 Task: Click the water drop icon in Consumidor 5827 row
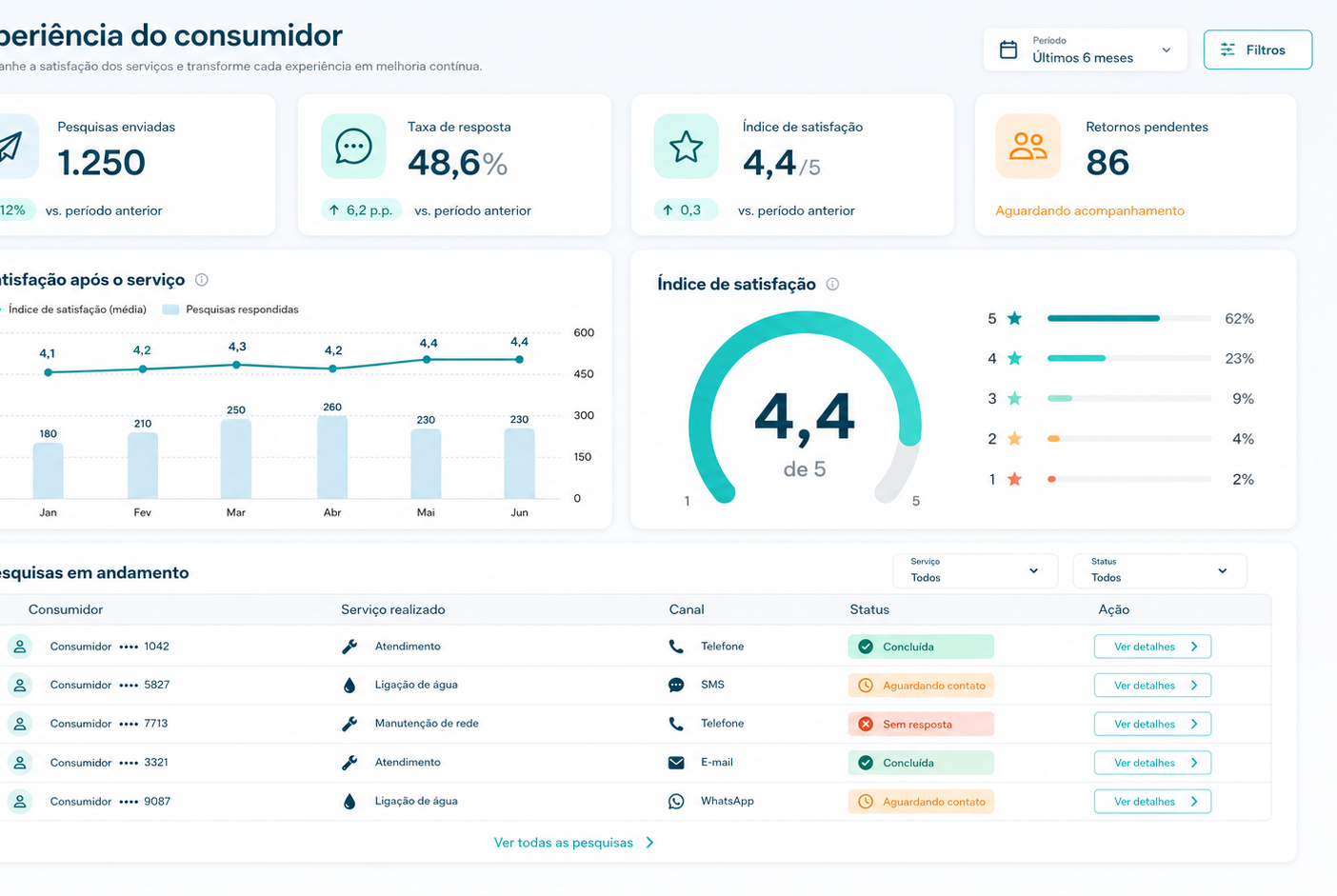tap(349, 685)
